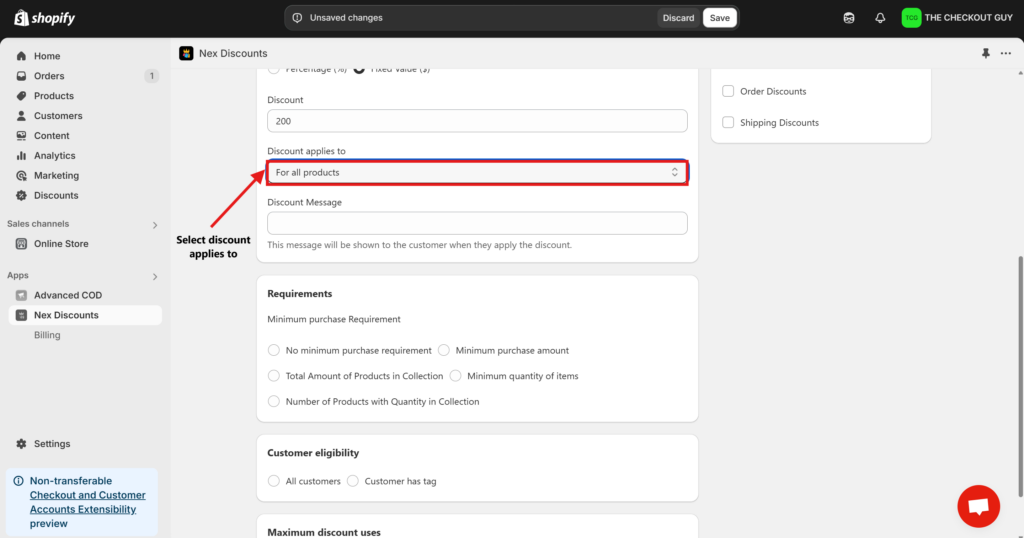Screen dimensions: 1024x538
Task: Click the Products tag icon
Action: point(22,96)
